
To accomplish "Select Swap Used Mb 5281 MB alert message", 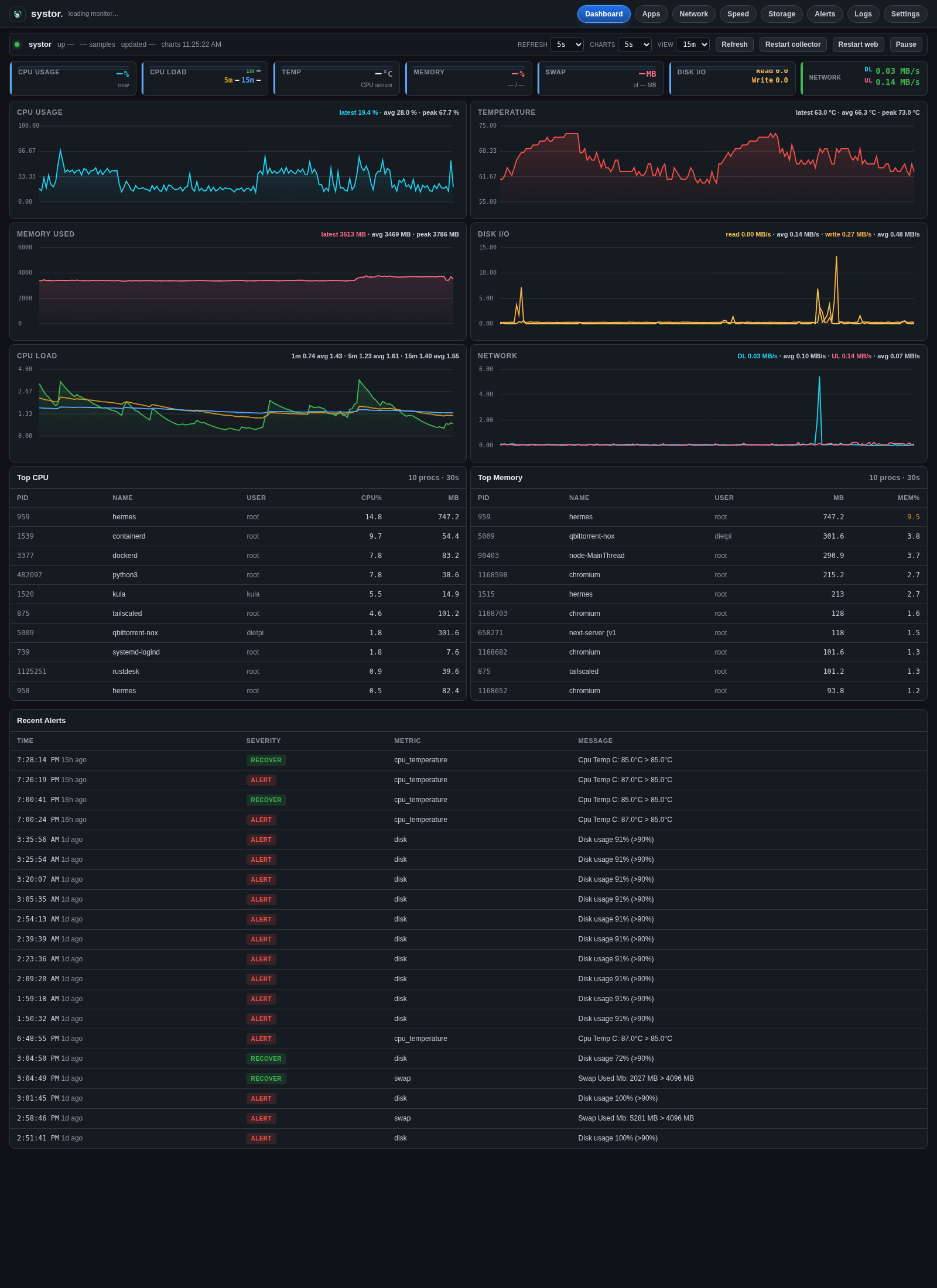I will coord(636,1118).
